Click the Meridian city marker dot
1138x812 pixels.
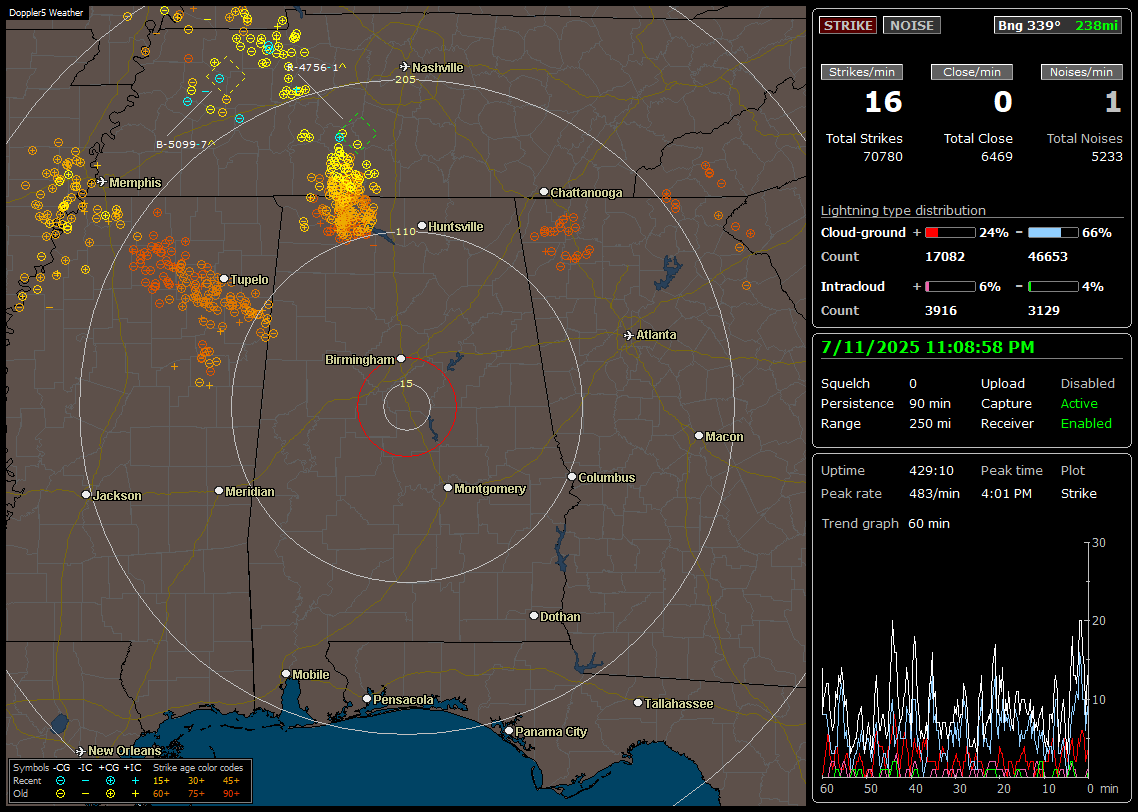[219, 491]
